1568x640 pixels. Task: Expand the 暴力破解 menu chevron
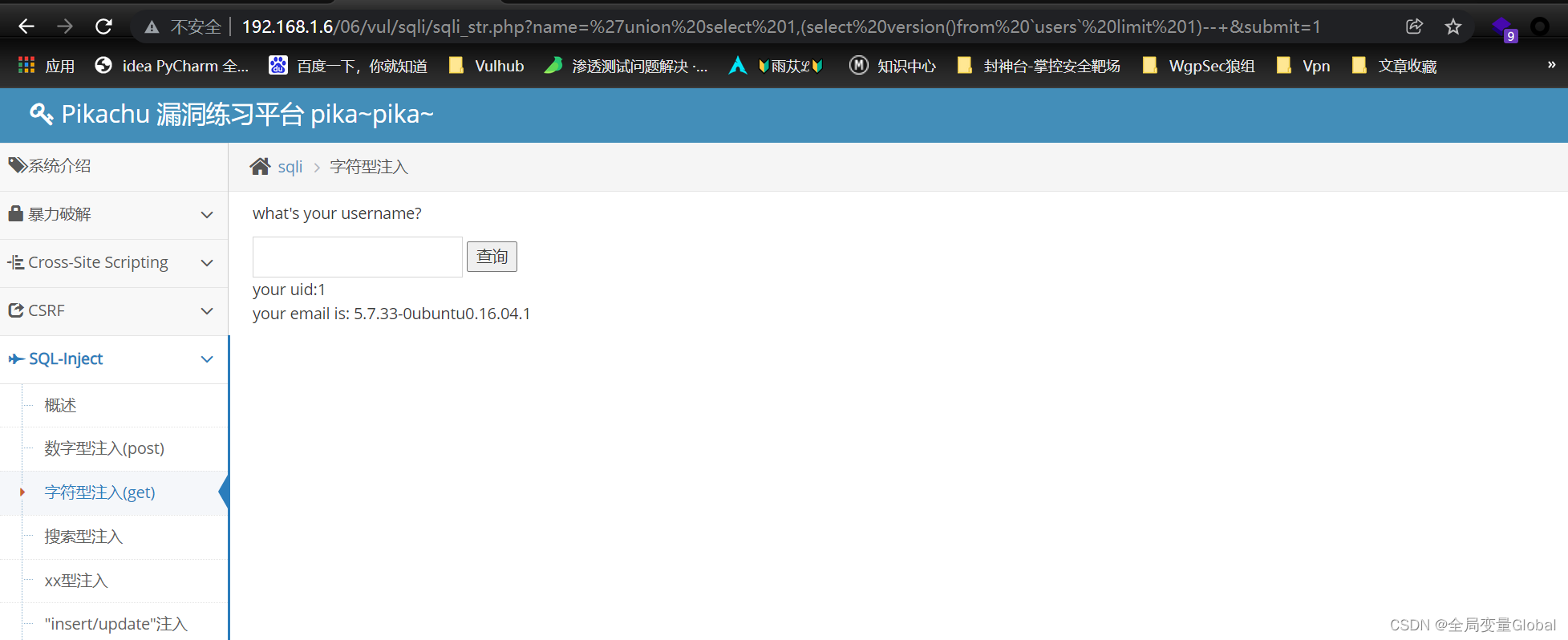tap(207, 215)
